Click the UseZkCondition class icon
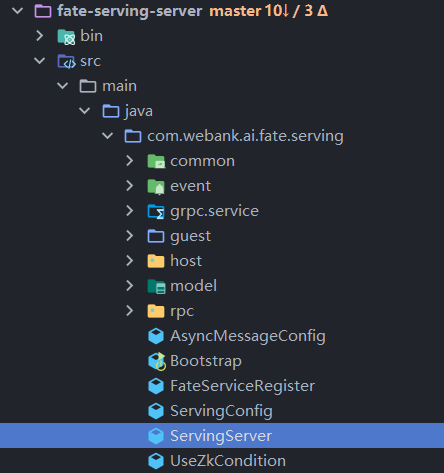 [156, 461]
